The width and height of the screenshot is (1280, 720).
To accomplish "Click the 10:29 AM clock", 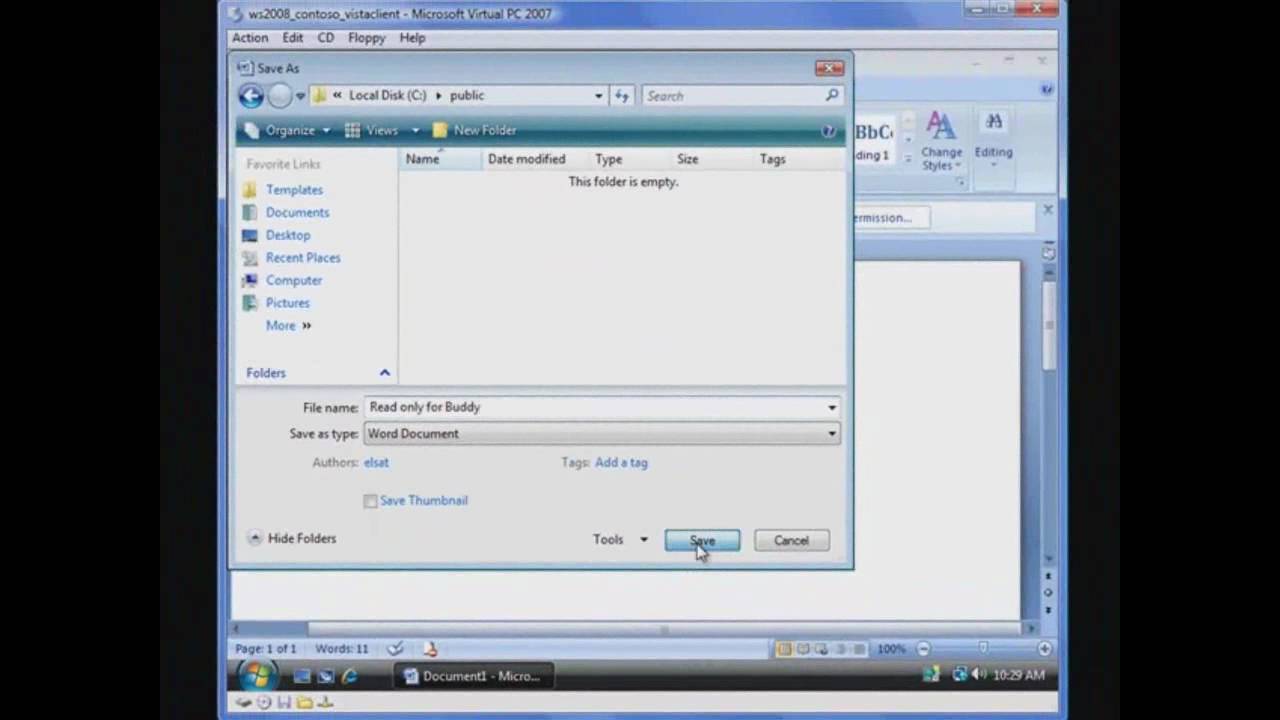I will pos(1018,675).
